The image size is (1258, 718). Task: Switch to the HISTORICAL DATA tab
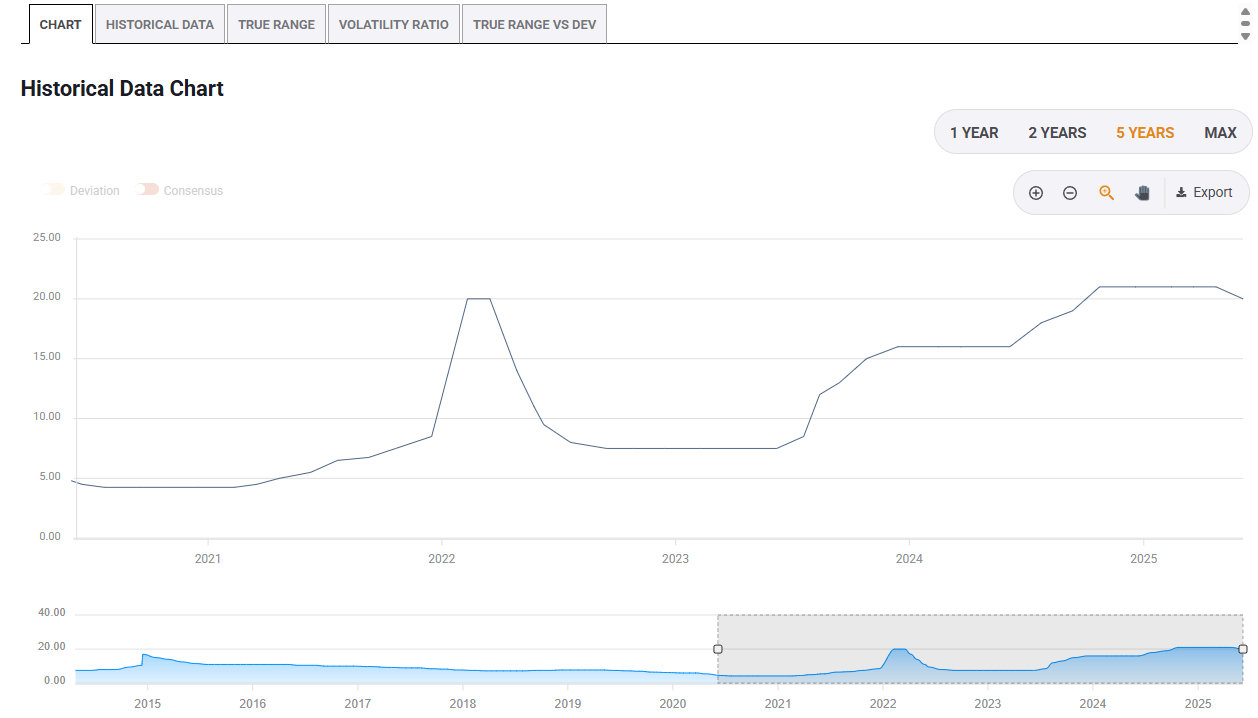point(159,23)
